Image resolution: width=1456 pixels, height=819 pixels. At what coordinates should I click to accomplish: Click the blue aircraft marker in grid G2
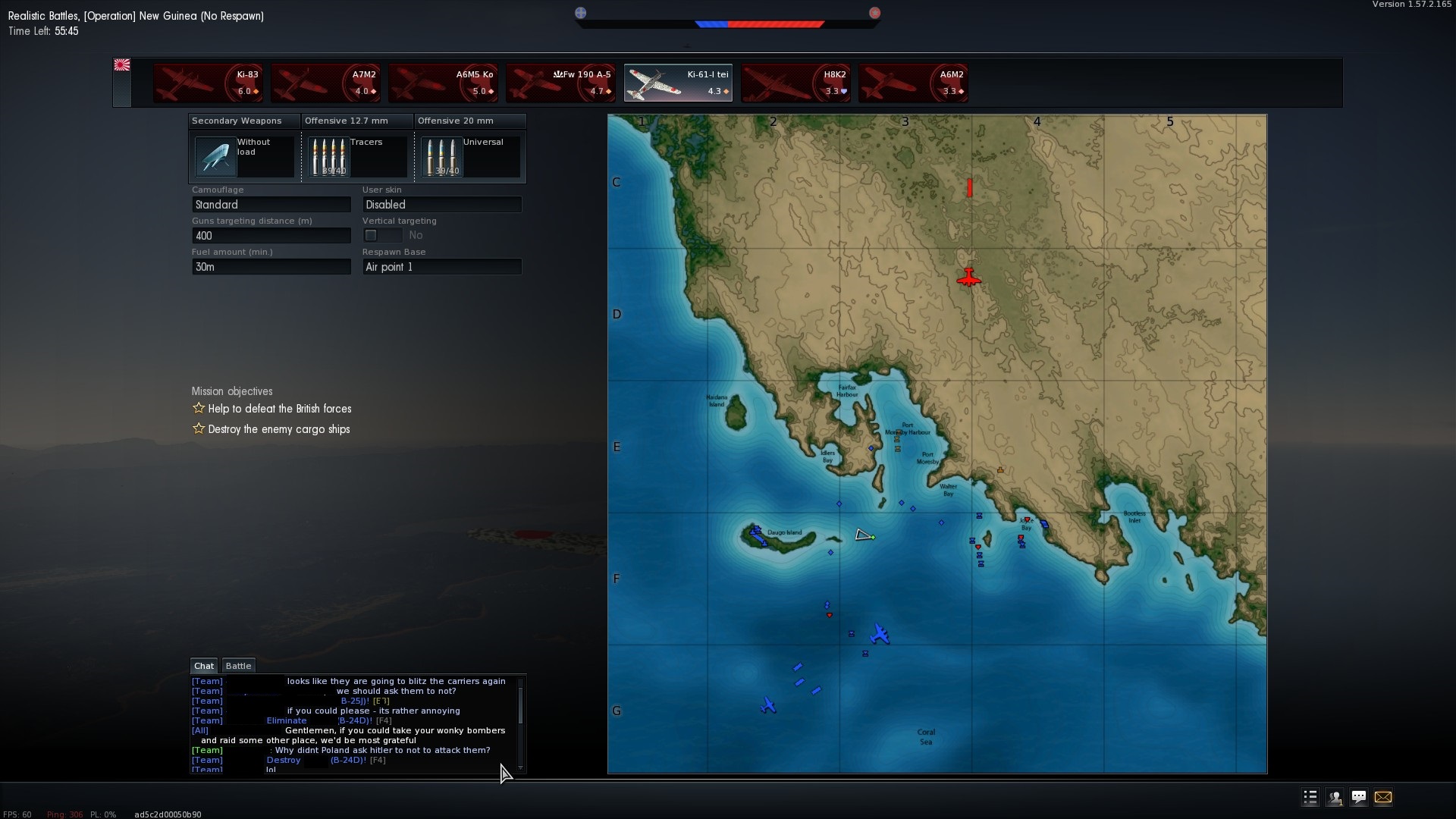coord(768,706)
